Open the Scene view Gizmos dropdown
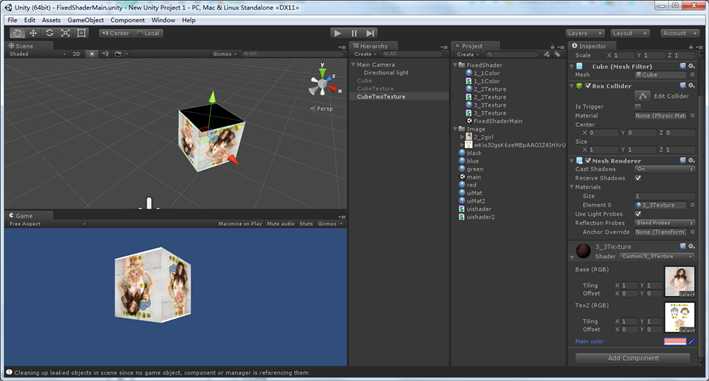This screenshot has height=381, width=709. click(x=225, y=54)
